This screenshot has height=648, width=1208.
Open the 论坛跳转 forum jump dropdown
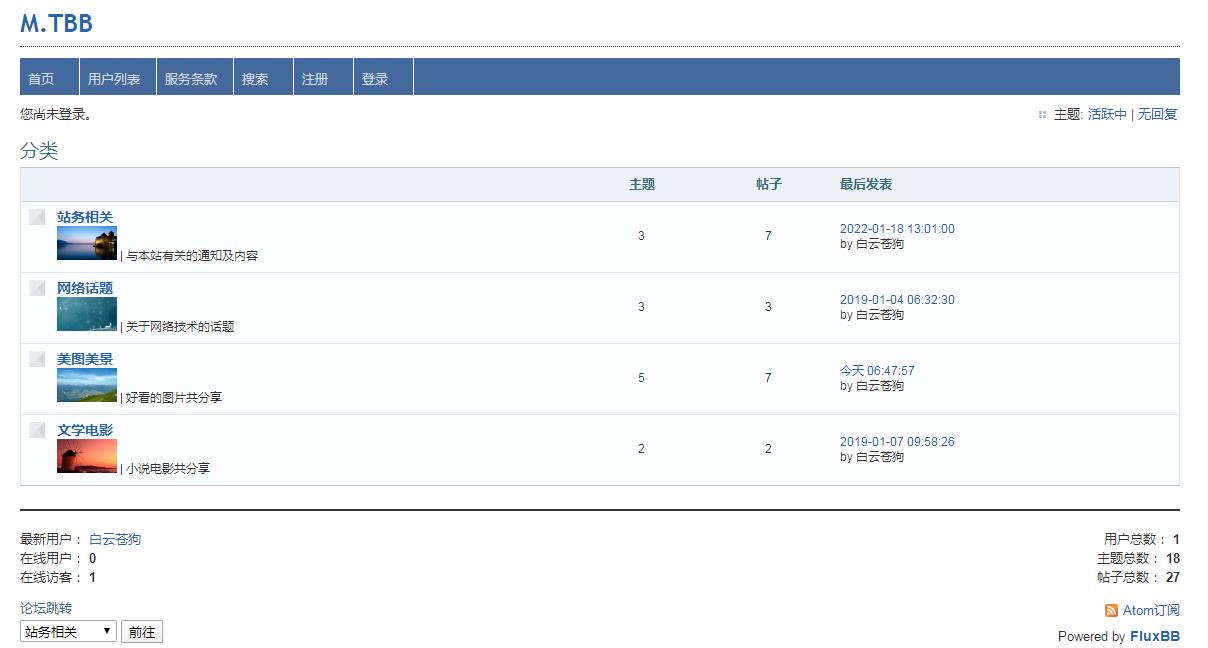(x=68, y=632)
